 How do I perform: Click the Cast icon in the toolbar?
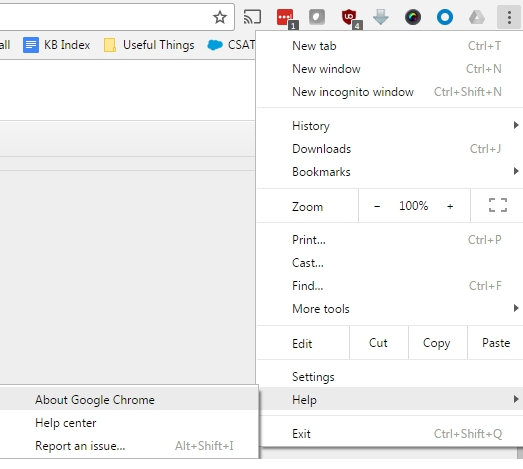(252, 17)
